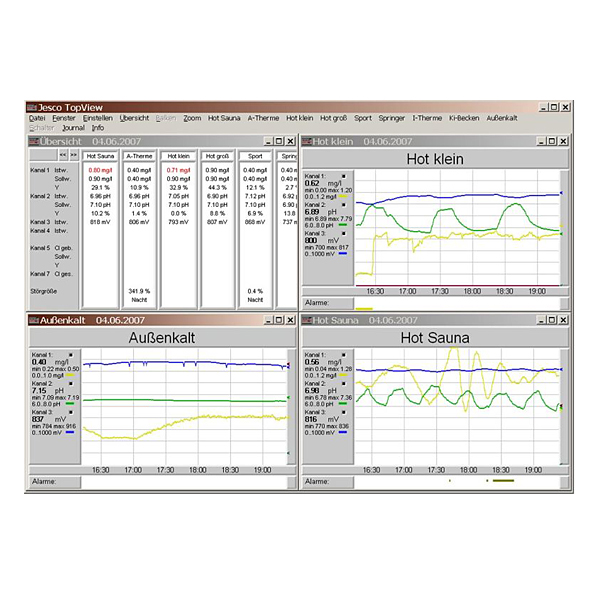The width and height of the screenshot is (600, 600).
Task: Toggle Kanal 3 marker in Hot Sauna window
Action: pyautogui.click(x=344, y=412)
